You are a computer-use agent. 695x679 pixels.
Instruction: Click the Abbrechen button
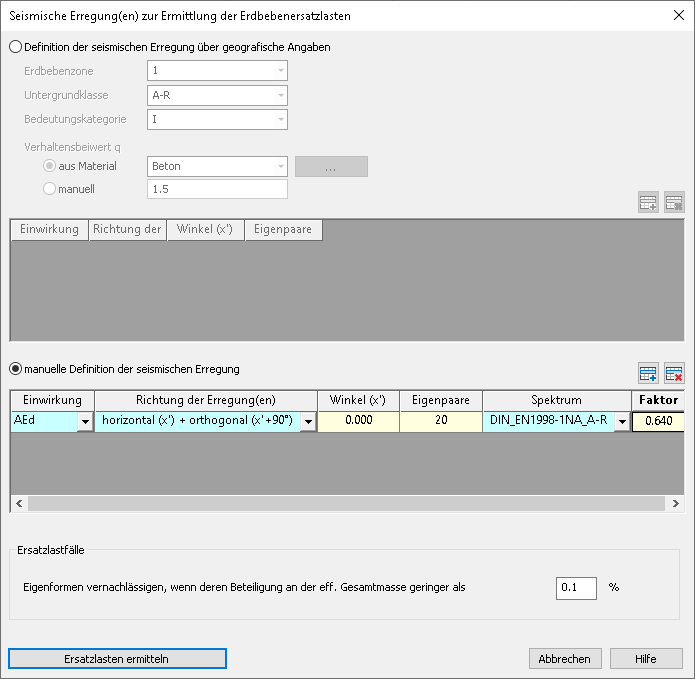565,659
